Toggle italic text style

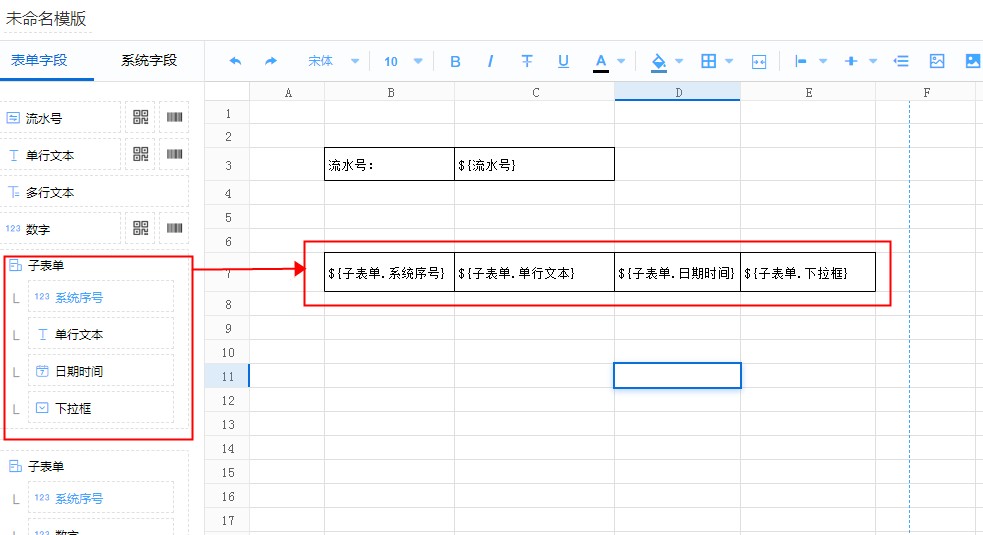(491, 62)
